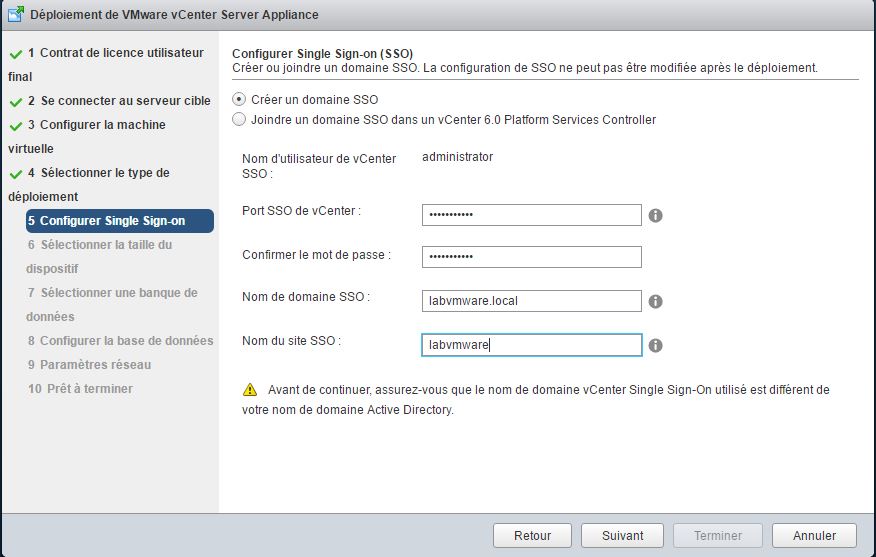Image resolution: width=876 pixels, height=557 pixels.
Task: Click the green checkmark of step 3
Action: [x=16, y=126]
